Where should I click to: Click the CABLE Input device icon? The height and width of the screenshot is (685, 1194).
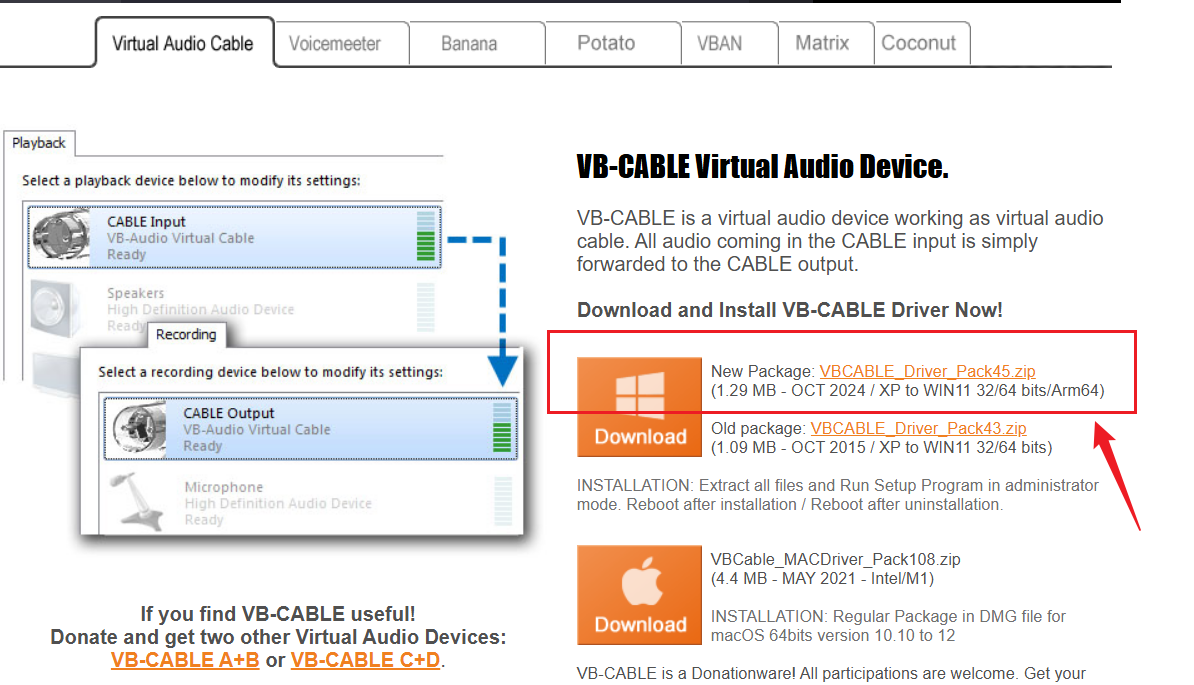pos(61,238)
